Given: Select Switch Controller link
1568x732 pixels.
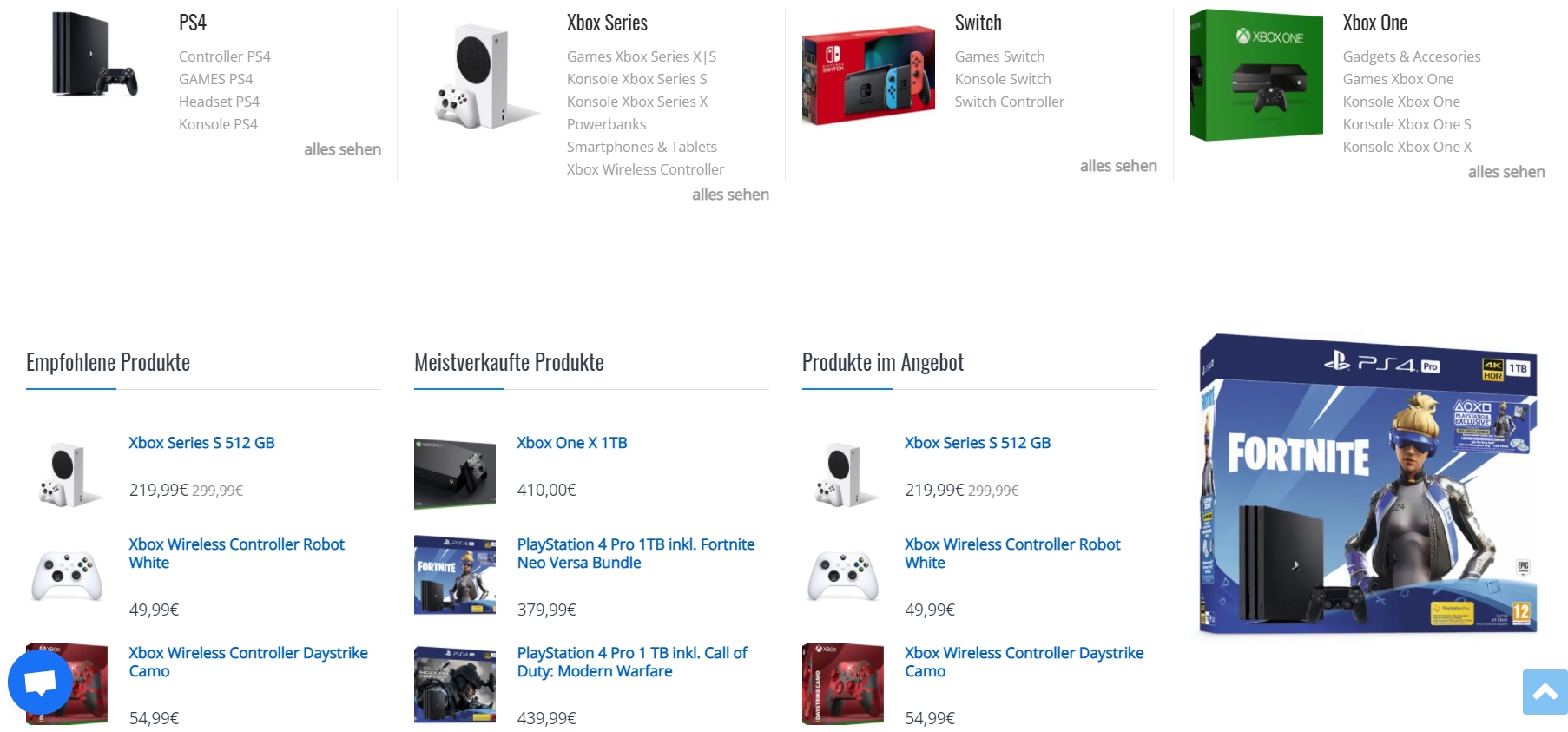Looking at the screenshot, I should coord(1009,102).
